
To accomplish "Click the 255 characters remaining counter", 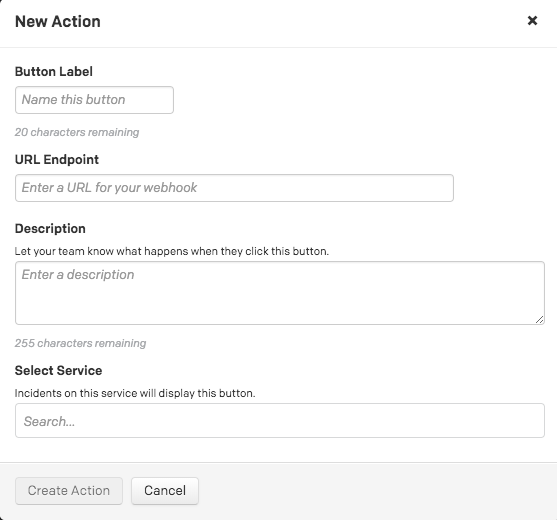I will pyautogui.click(x=81, y=343).
